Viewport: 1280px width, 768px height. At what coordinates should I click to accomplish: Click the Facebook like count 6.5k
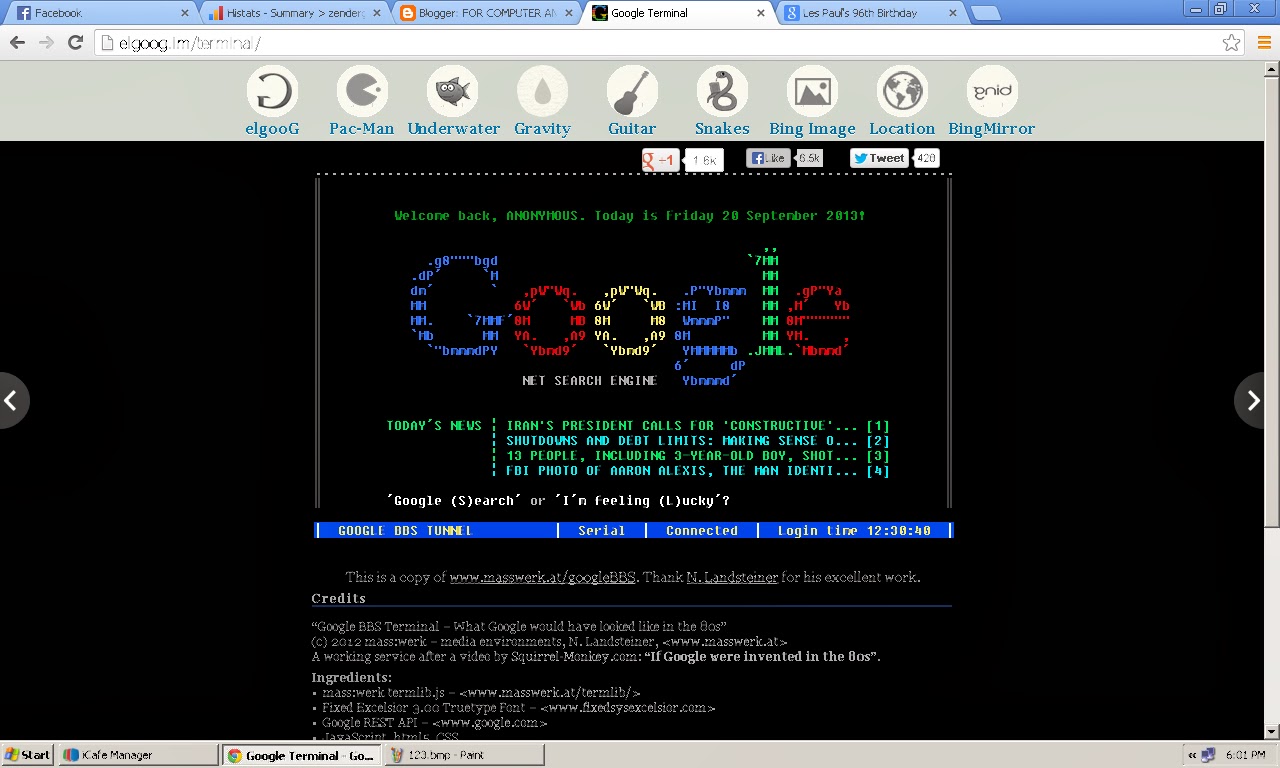coord(809,158)
